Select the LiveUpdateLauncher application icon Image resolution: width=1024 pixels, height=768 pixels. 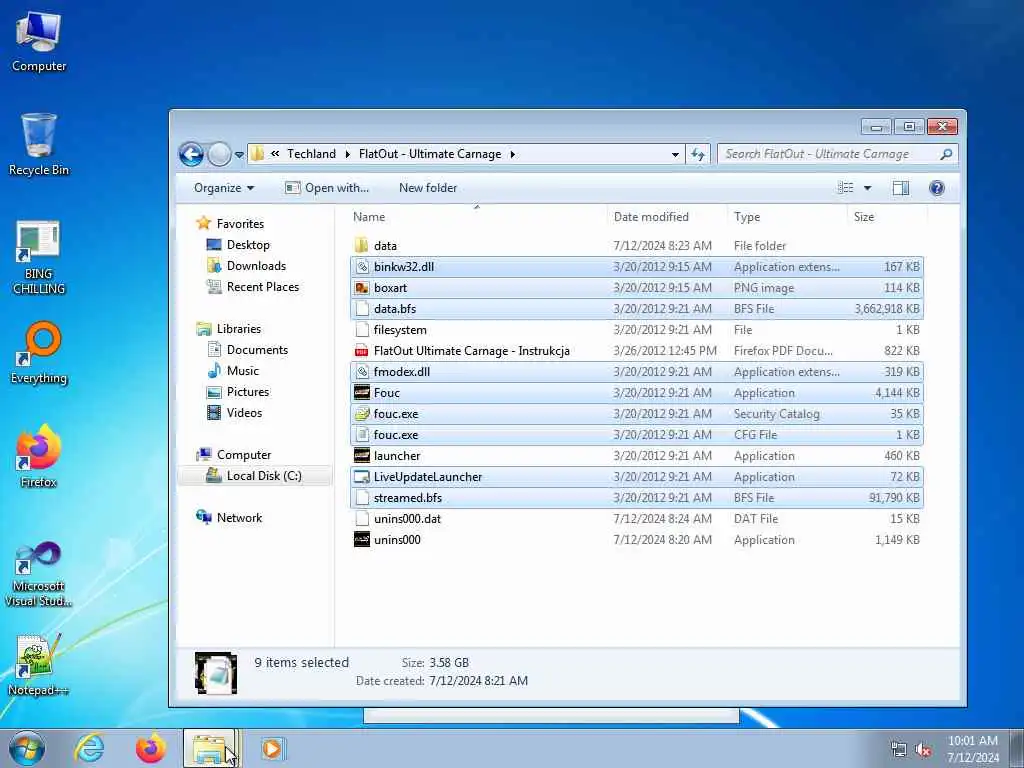[362, 477]
